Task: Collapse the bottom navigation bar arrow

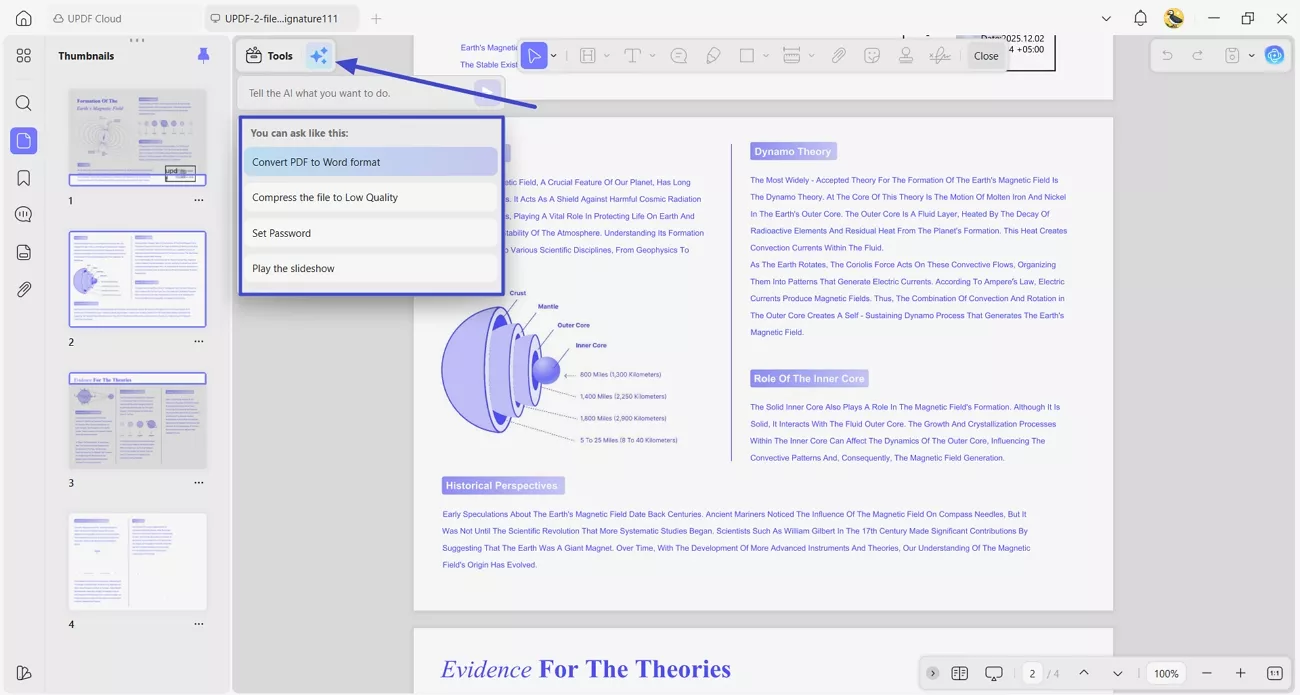Action: tap(932, 673)
